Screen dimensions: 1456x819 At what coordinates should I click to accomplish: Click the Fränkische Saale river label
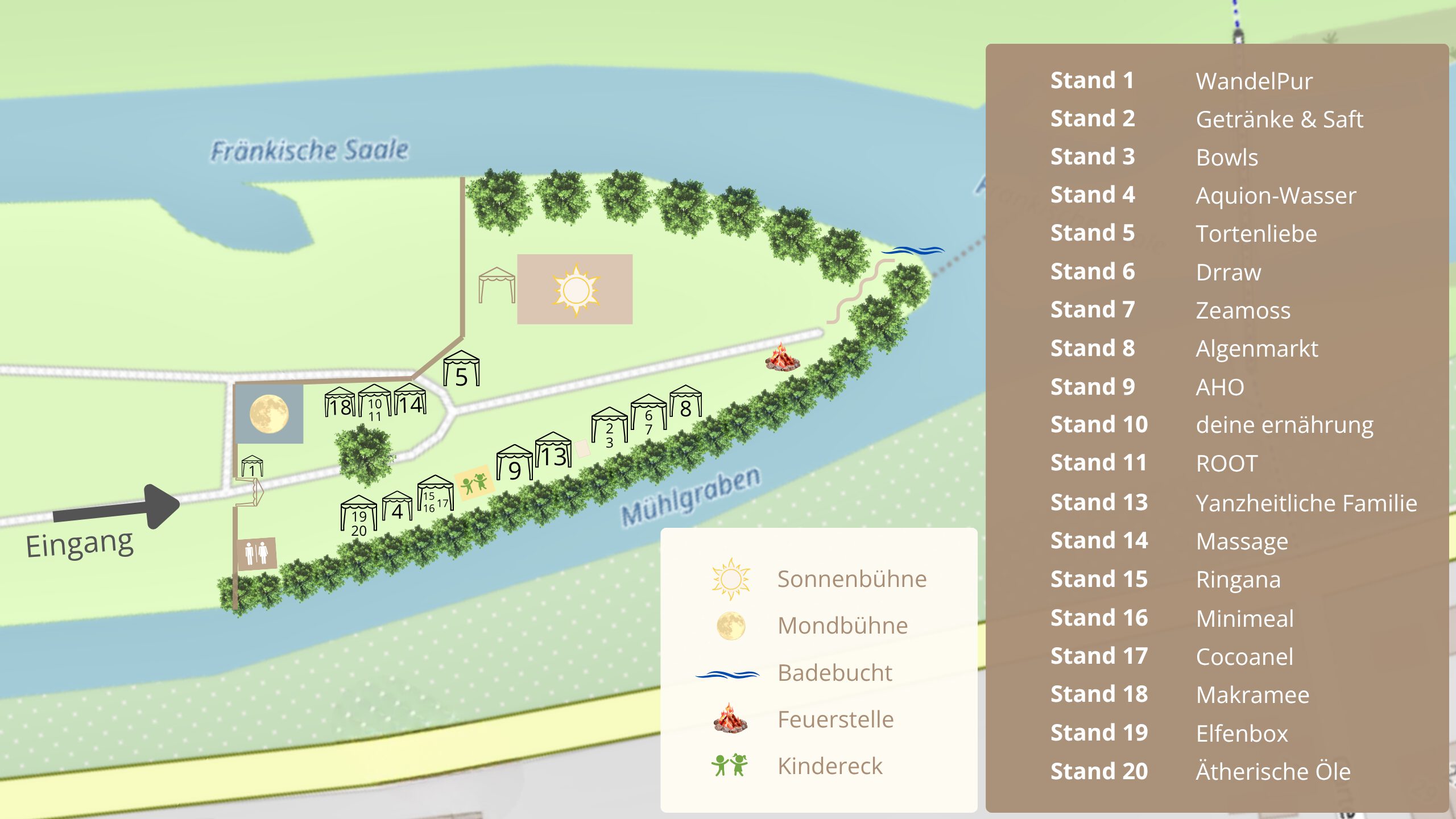point(309,150)
